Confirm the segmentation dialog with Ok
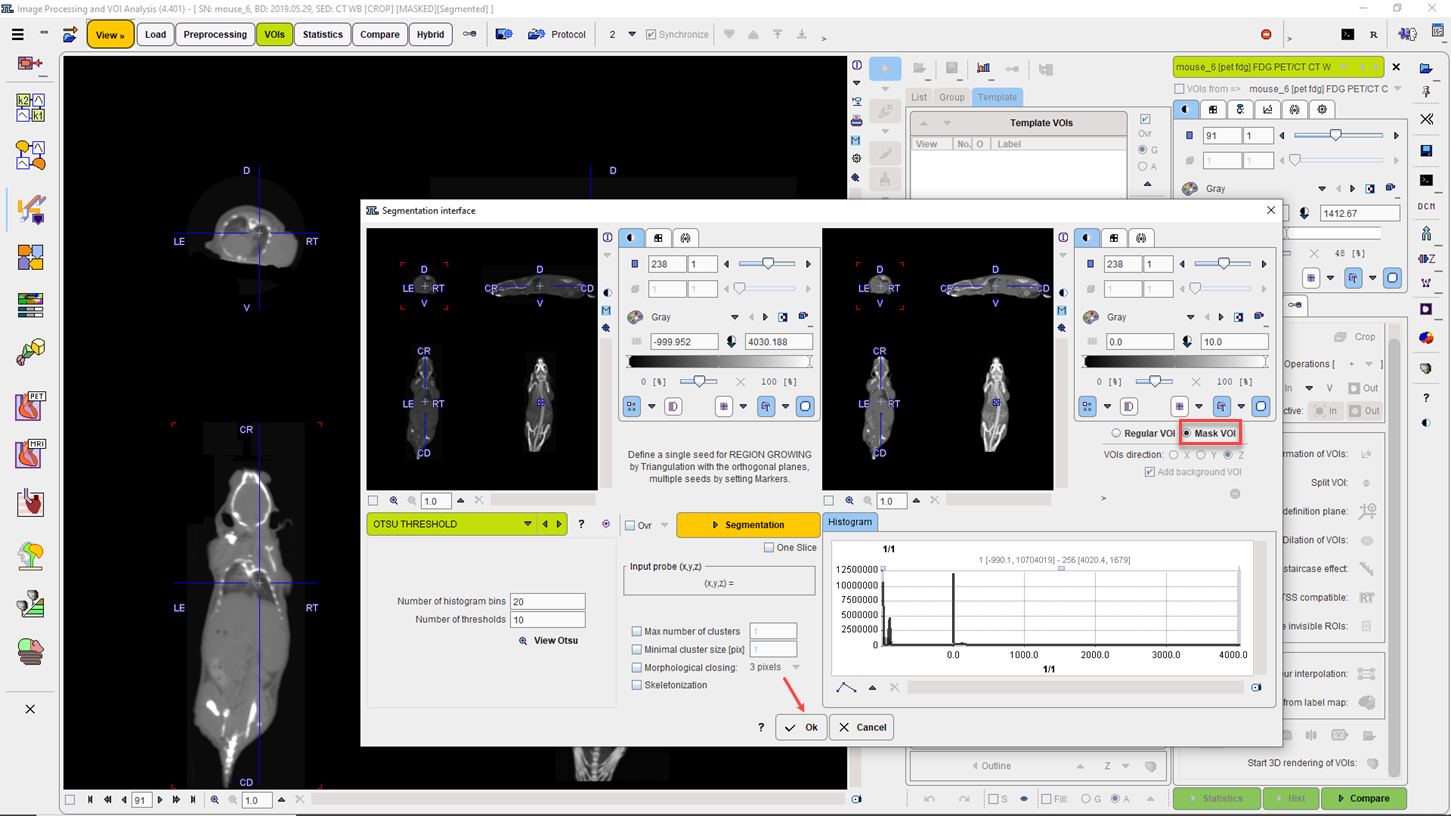The width and height of the screenshot is (1451, 816). pos(801,727)
